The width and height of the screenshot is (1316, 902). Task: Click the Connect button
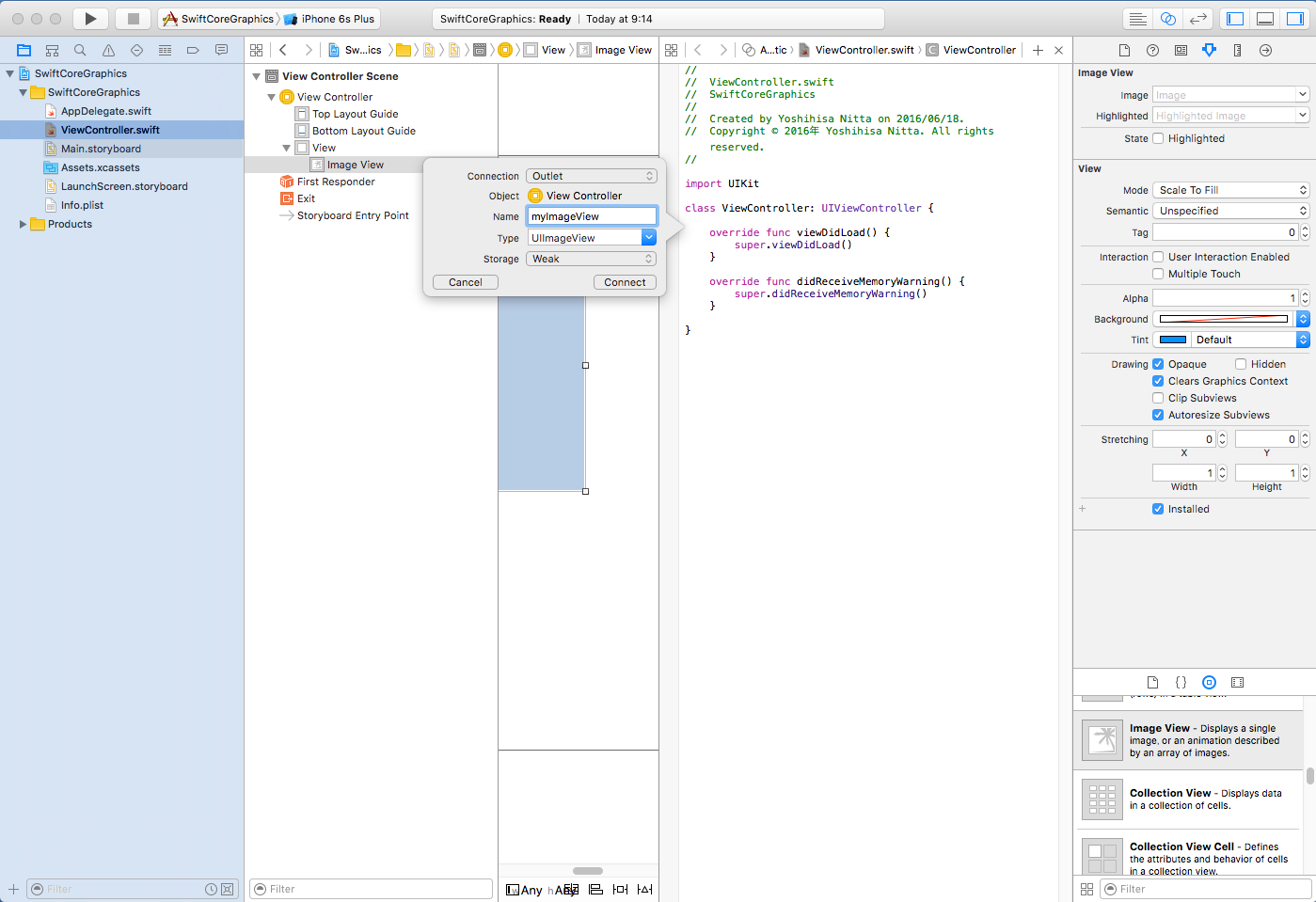[625, 282]
